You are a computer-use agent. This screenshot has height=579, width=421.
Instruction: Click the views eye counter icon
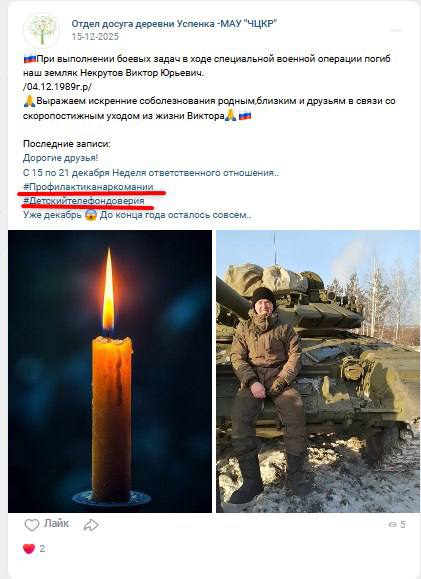coord(392,524)
